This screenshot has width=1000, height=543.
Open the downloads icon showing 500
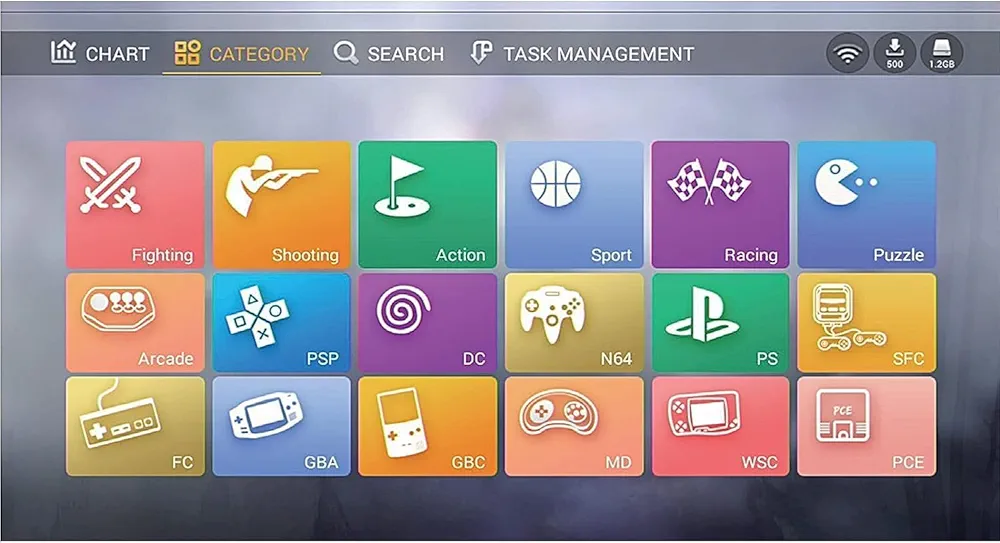click(x=894, y=54)
